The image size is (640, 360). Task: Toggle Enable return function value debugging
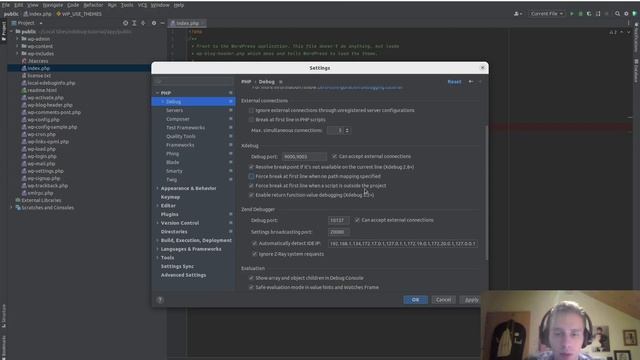pyautogui.click(x=251, y=195)
